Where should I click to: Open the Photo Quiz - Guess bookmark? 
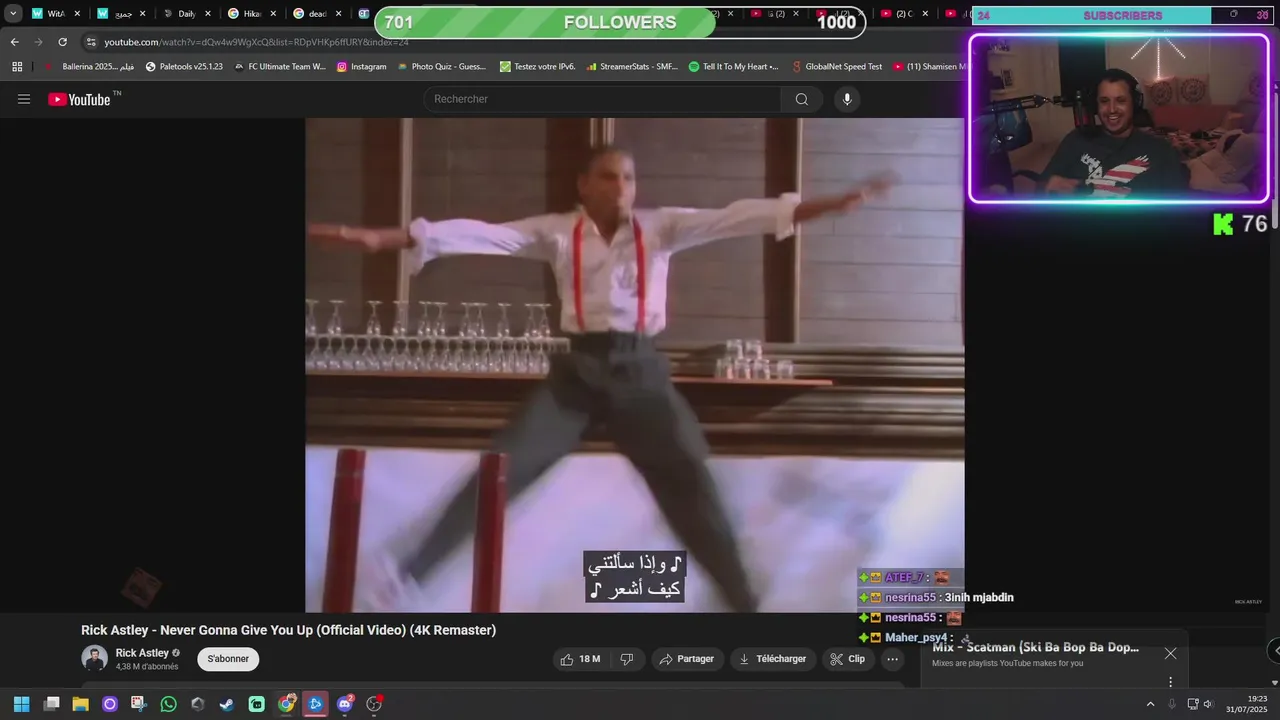(x=441, y=67)
